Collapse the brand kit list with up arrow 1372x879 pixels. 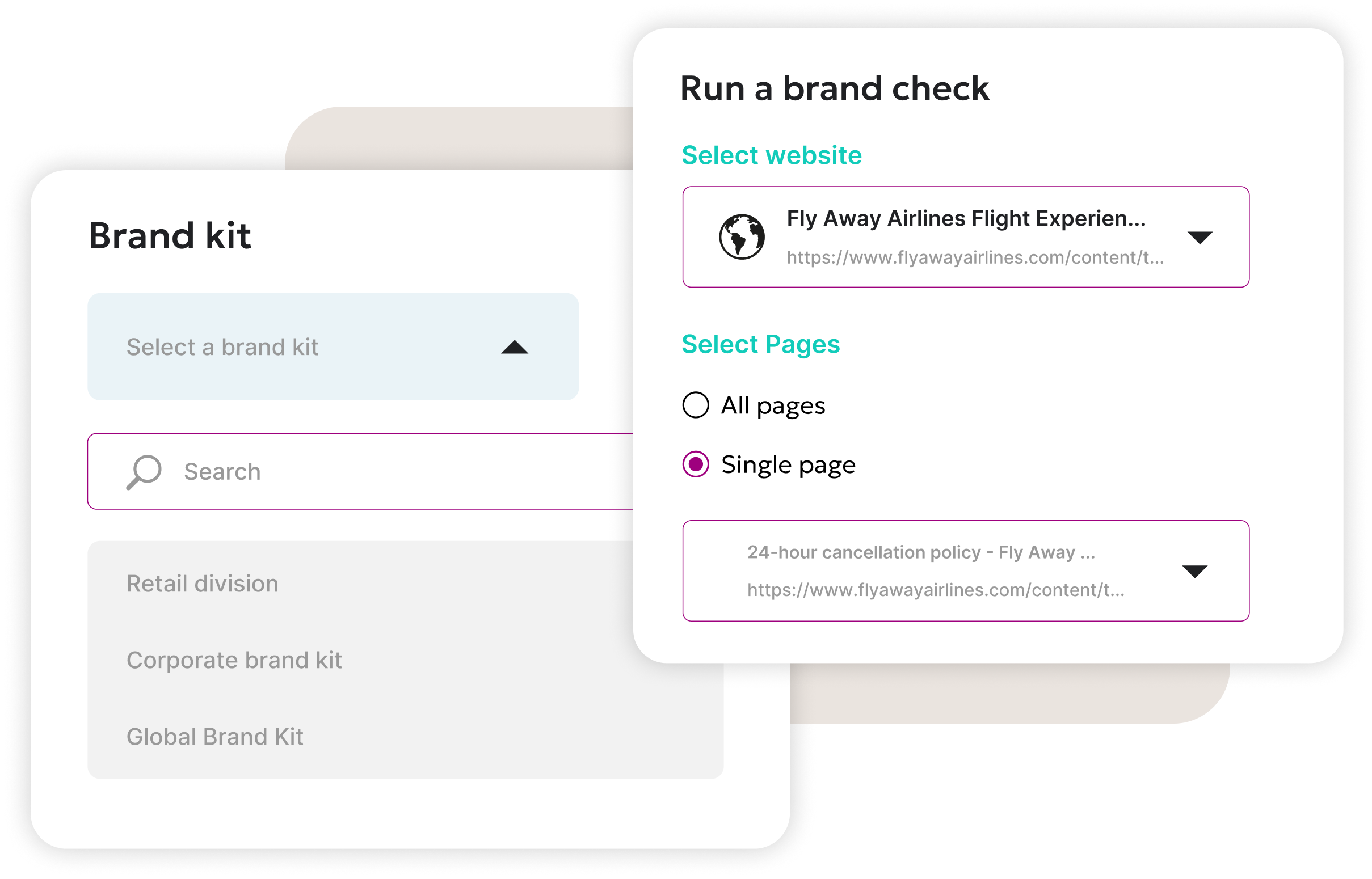pyautogui.click(x=514, y=347)
